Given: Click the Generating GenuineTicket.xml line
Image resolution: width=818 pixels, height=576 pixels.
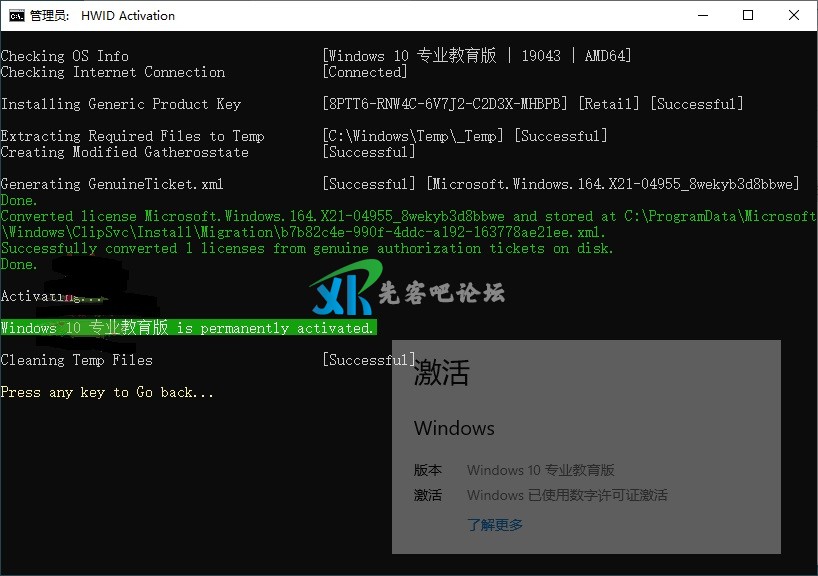Looking at the screenshot, I should (112, 184).
